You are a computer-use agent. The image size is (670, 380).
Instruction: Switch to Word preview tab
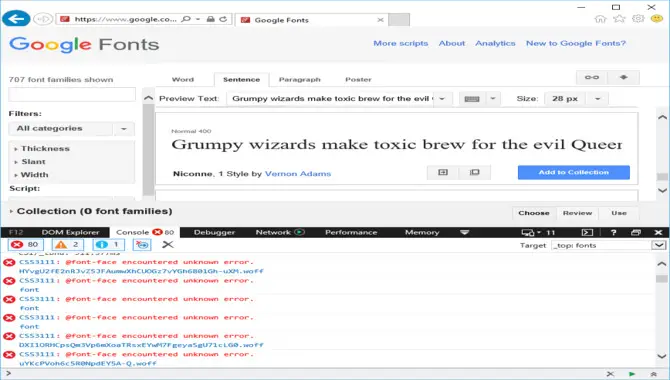click(x=183, y=80)
